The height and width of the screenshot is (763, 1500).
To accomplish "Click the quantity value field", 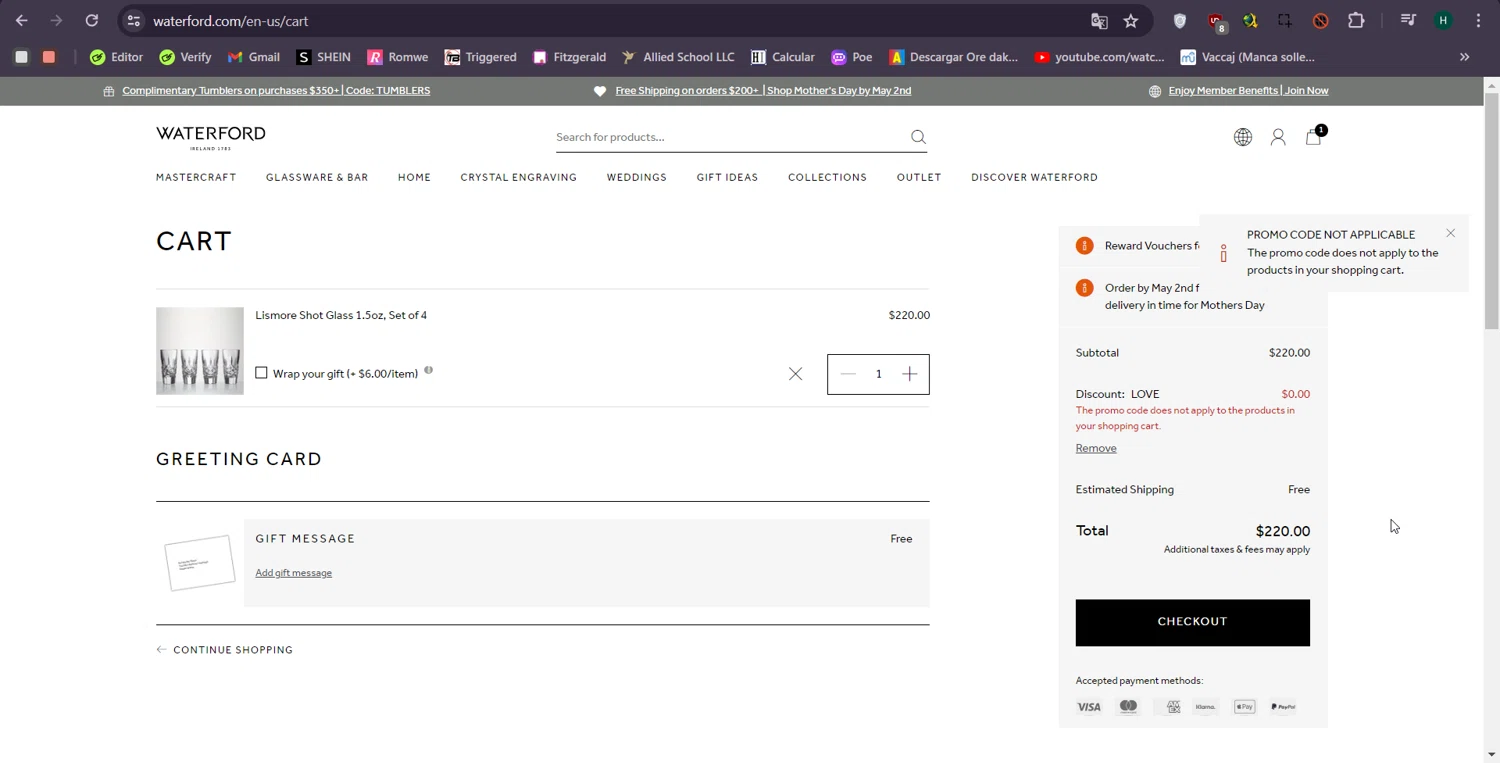I will (x=878, y=374).
